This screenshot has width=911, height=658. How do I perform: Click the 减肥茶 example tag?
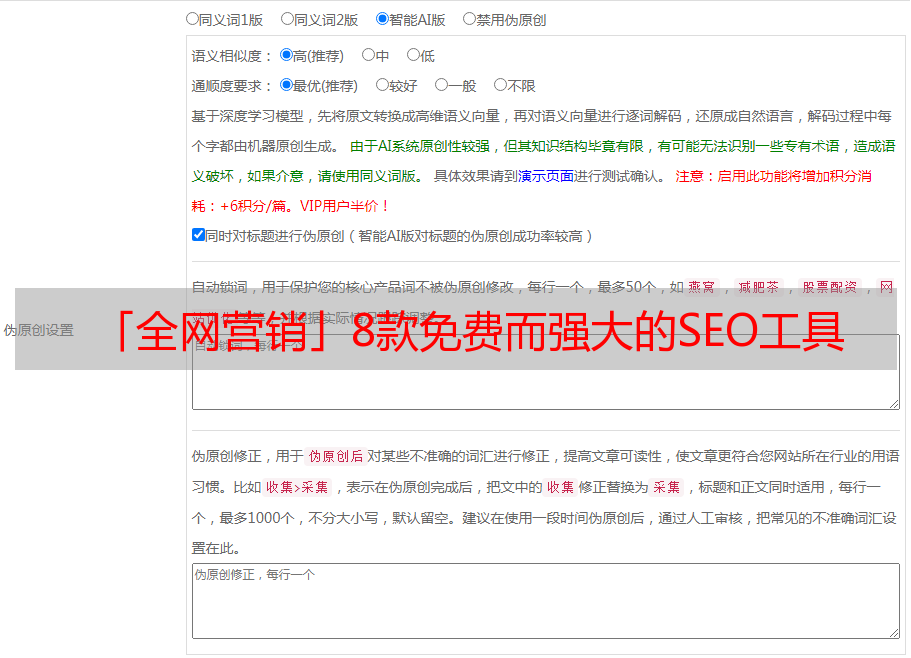pos(759,287)
